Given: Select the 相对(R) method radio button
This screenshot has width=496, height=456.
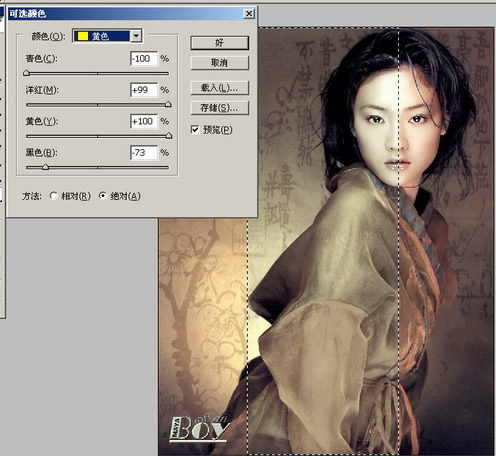Looking at the screenshot, I should (53, 196).
